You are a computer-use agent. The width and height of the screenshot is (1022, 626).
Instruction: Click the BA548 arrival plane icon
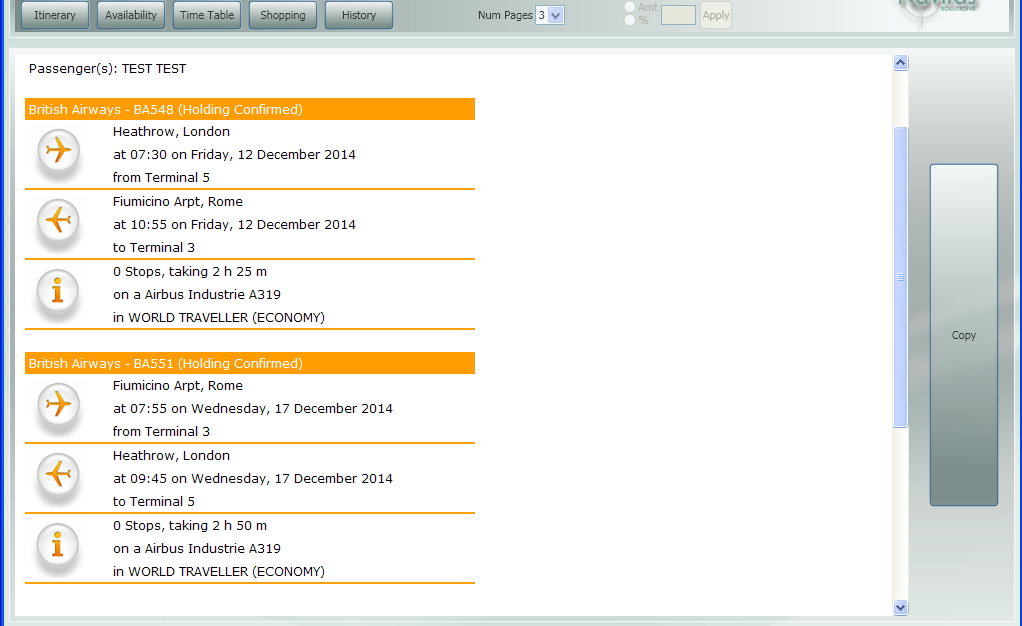(x=58, y=220)
